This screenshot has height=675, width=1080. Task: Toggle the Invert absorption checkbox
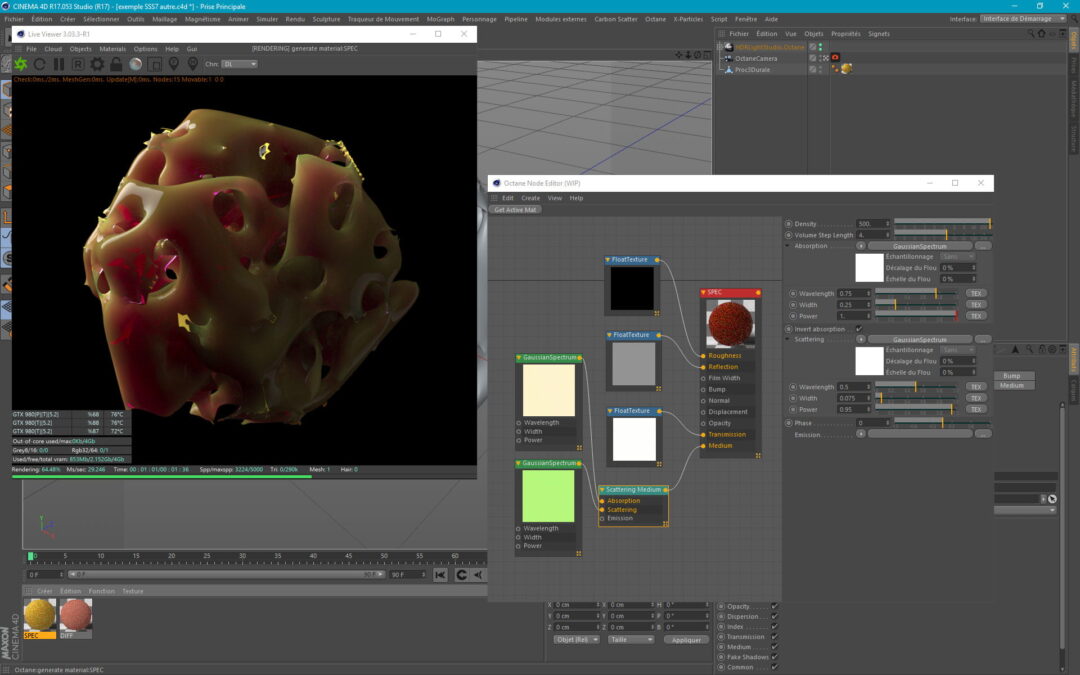tap(859, 329)
